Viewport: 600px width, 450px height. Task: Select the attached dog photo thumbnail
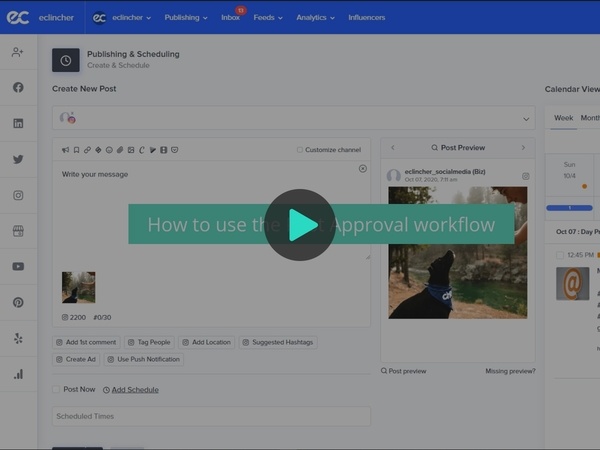click(x=78, y=287)
